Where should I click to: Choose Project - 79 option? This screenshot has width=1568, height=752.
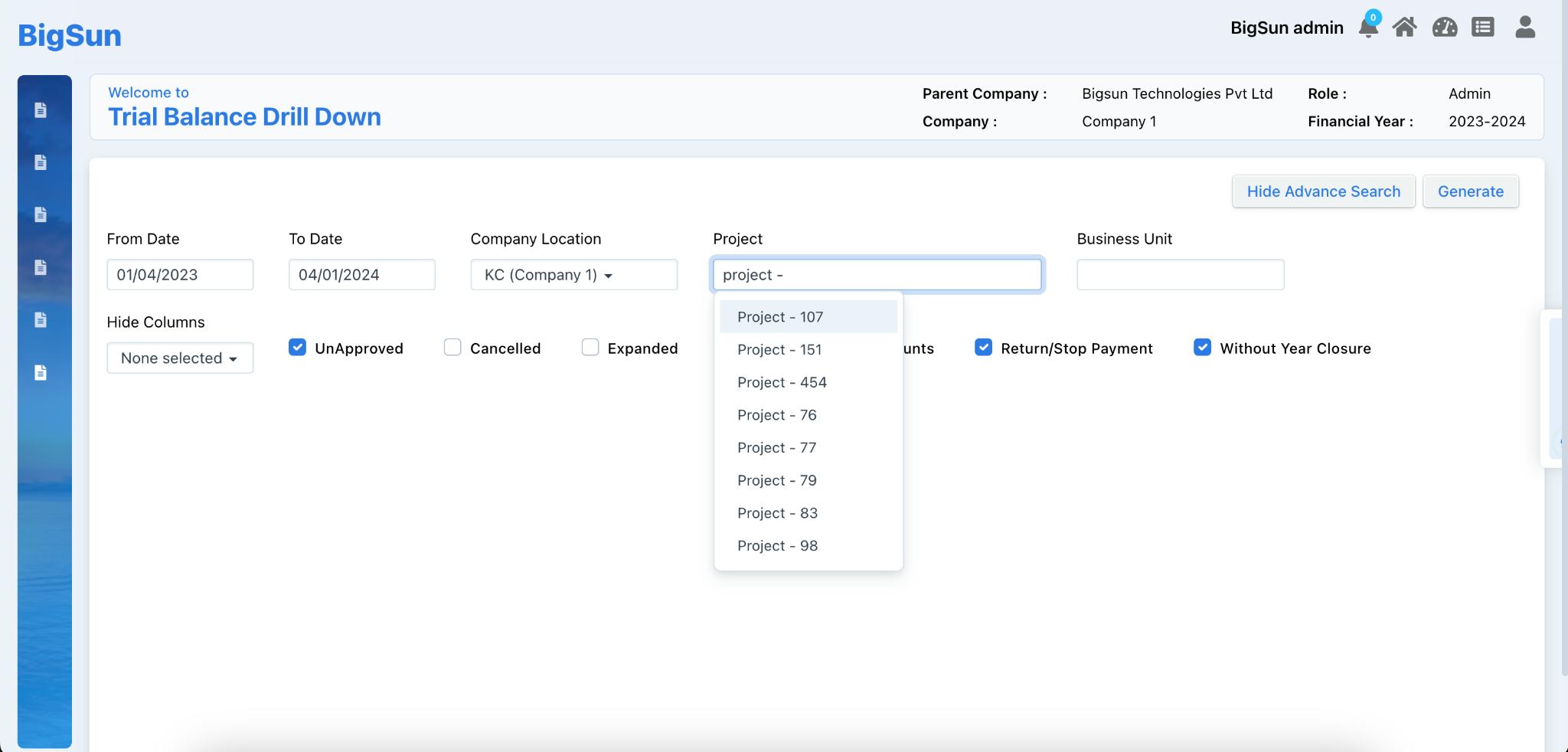pos(808,480)
